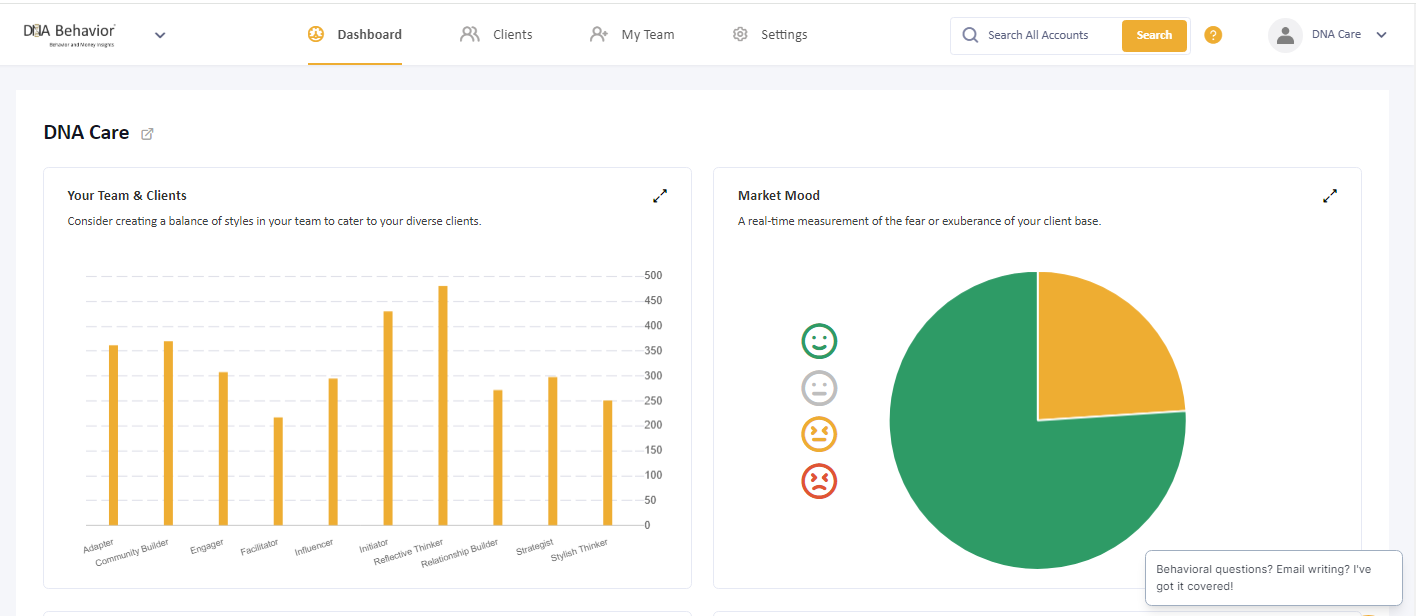
Task: Open DNA Care external link icon
Action: [147, 134]
